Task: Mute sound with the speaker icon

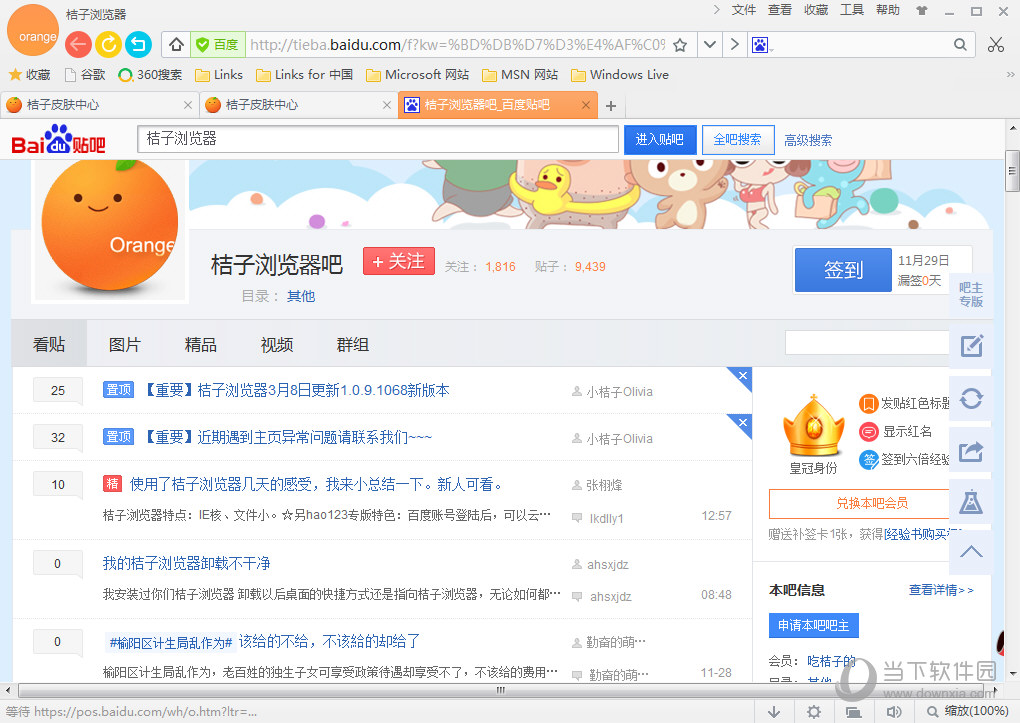Action: point(894,711)
